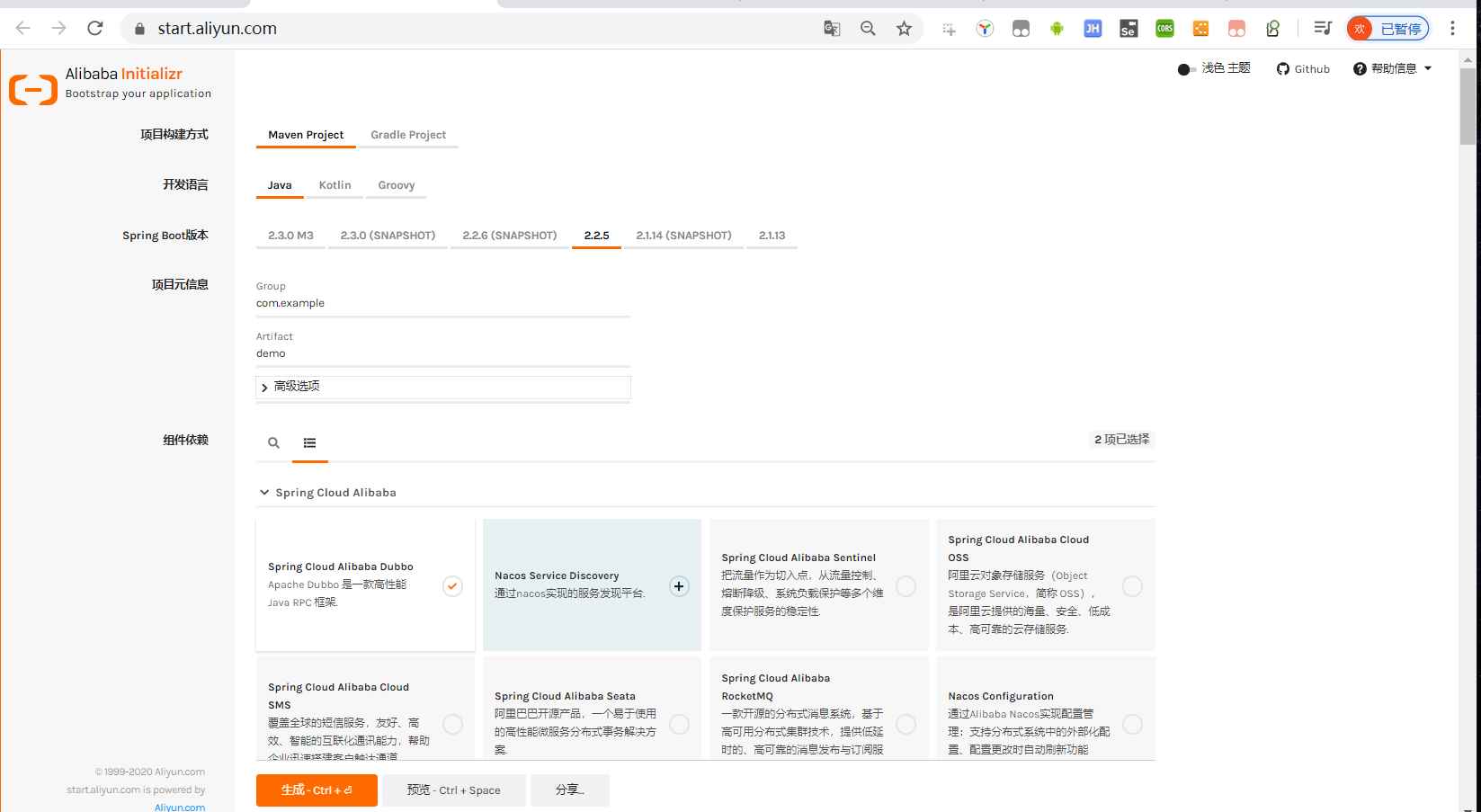Choose Groovy as language
Viewport: 1481px width, 812px height.
pyautogui.click(x=397, y=185)
